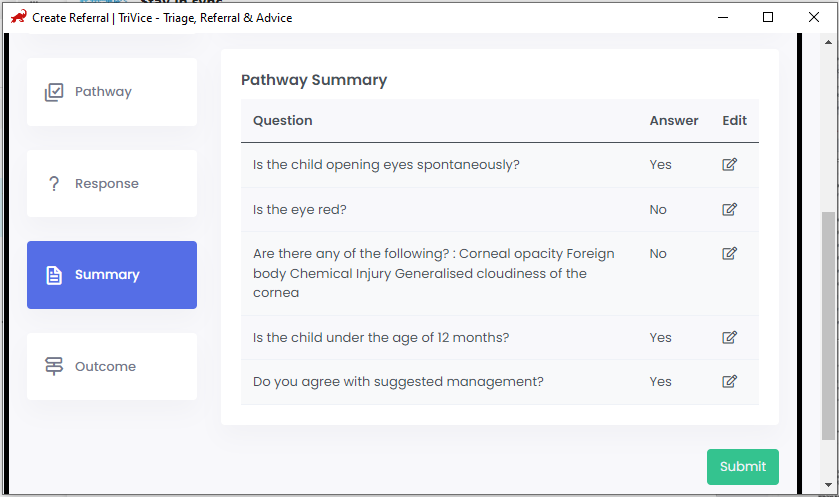This screenshot has width=839, height=497.
Task: Edit the corneal opacity question answer
Action: click(730, 254)
